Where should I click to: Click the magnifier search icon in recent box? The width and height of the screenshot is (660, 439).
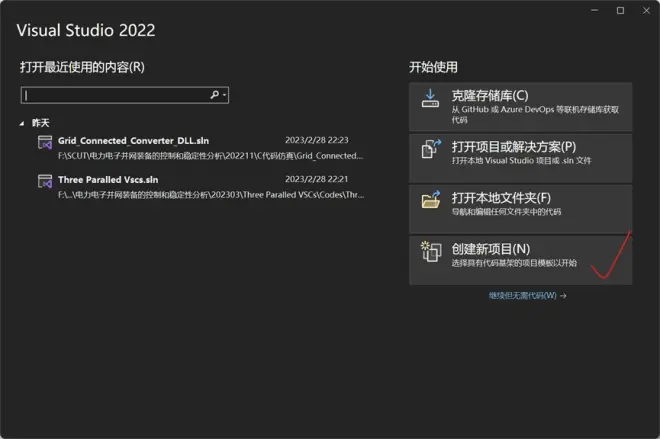(215, 95)
